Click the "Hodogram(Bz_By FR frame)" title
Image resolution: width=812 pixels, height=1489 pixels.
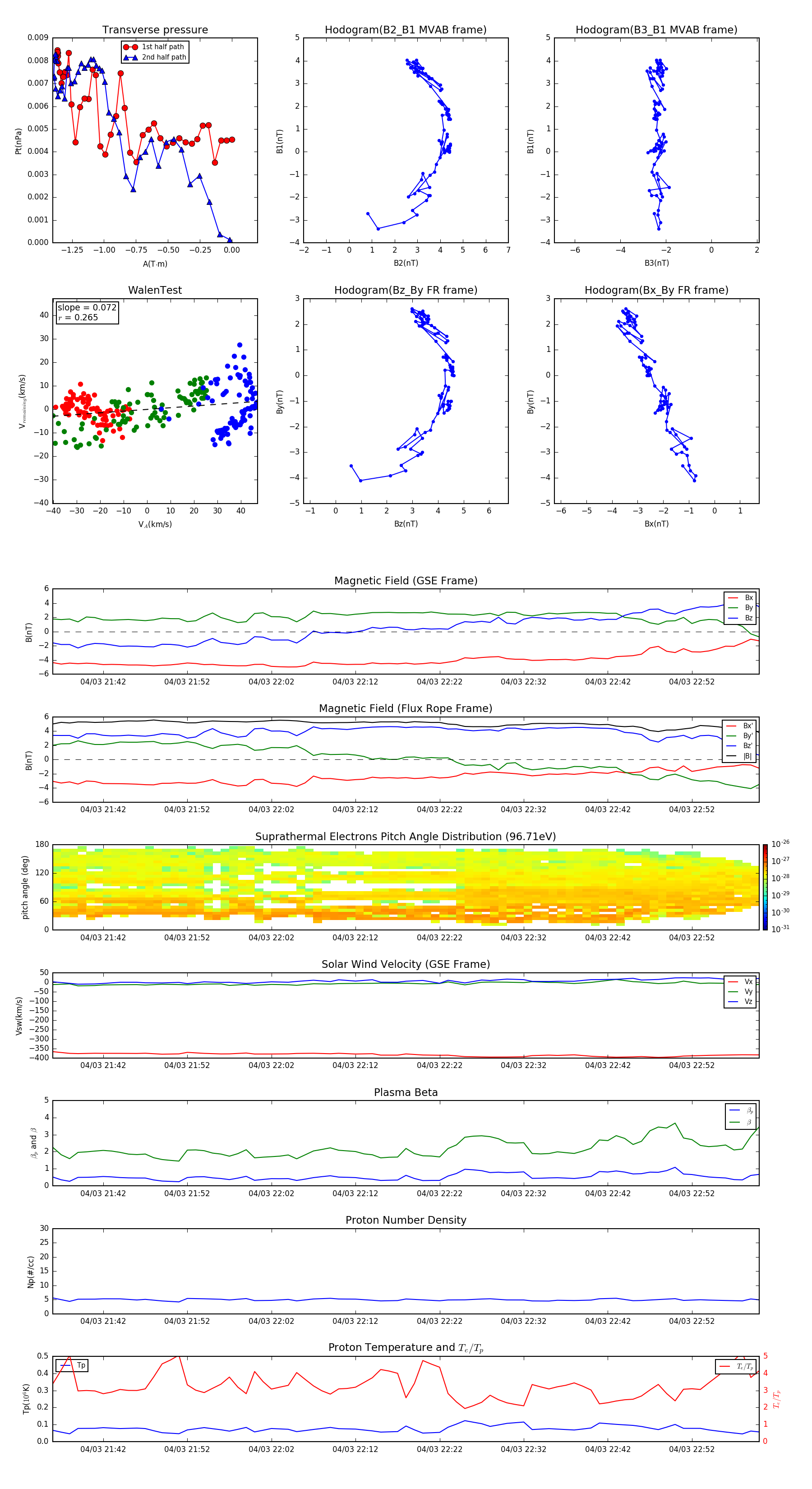[x=406, y=290]
